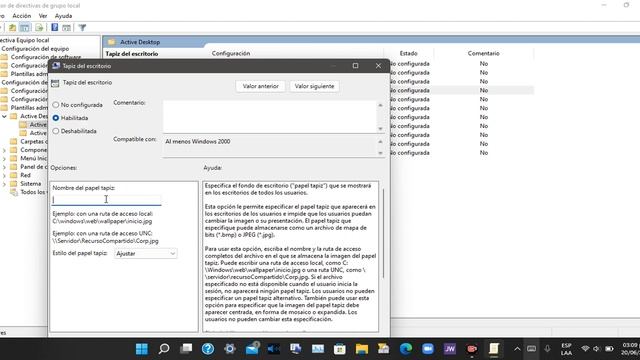Screen dimensions: 640x360
Task: Click the Wi-Fi network tray icon
Action: [x=585, y=349]
